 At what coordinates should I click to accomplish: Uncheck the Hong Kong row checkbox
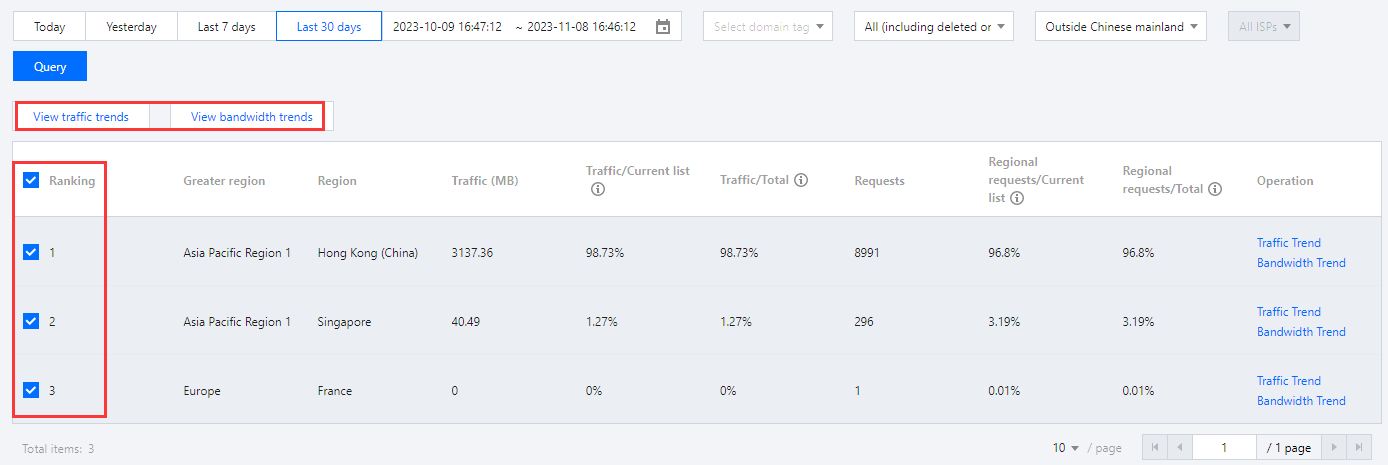[31, 252]
